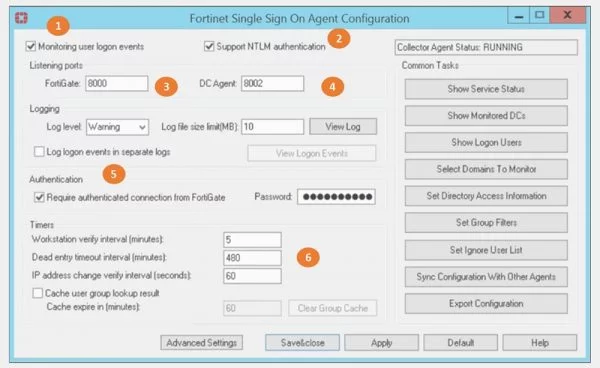600x368 pixels.
Task: Click the Password field
Action: [336, 197]
